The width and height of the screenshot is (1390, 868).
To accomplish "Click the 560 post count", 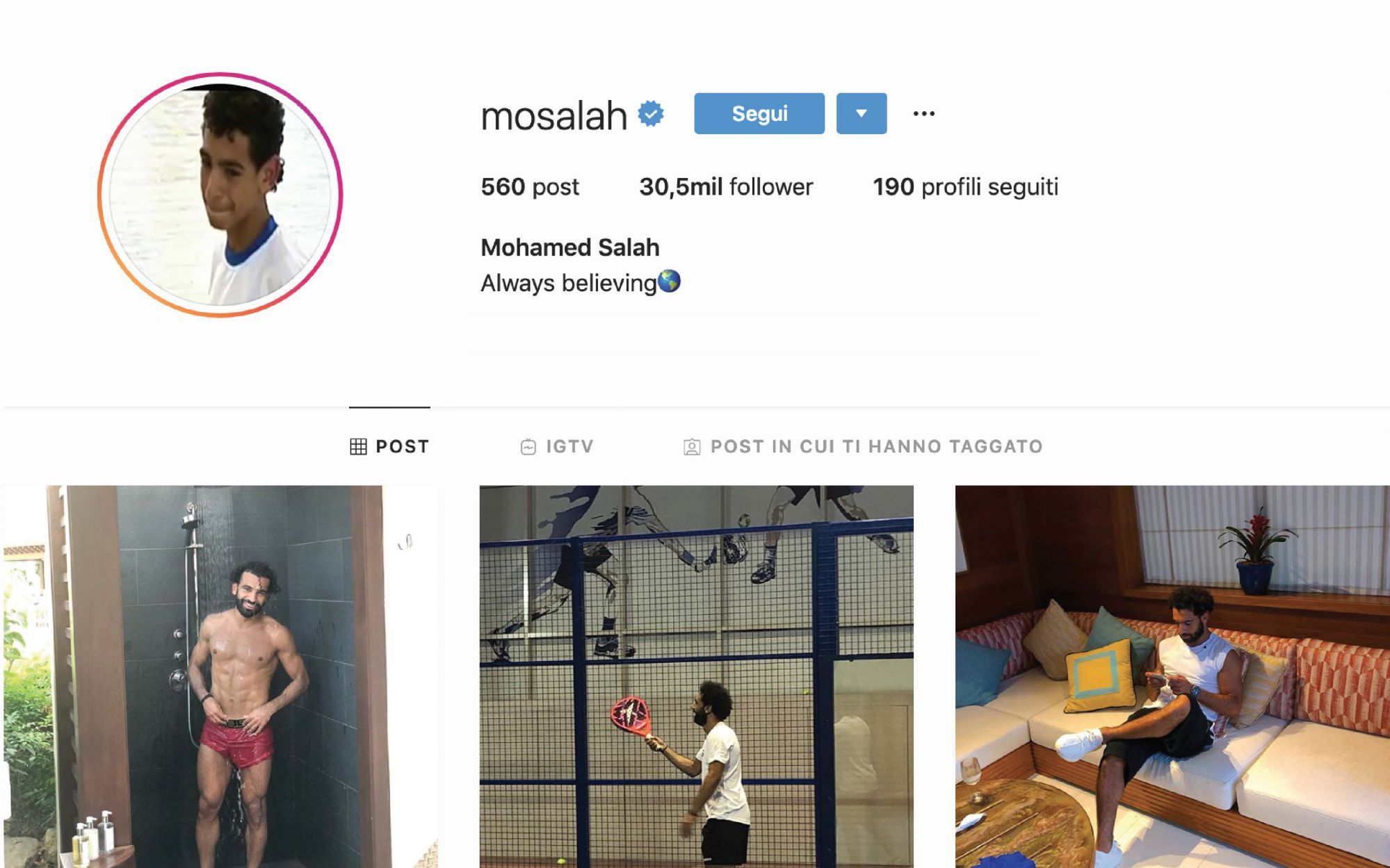I will point(530,187).
